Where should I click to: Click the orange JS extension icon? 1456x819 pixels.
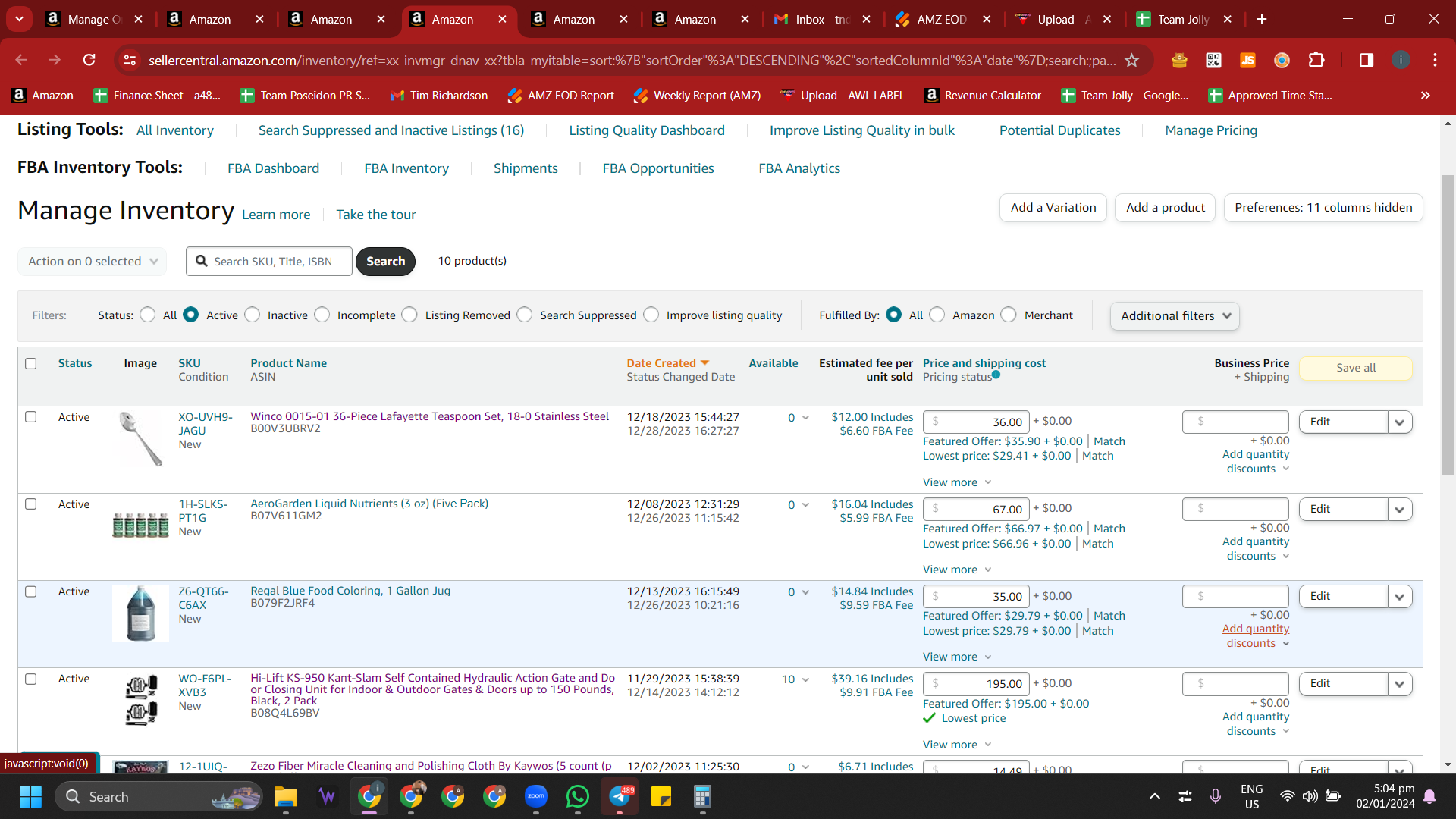coord(1247,60)
